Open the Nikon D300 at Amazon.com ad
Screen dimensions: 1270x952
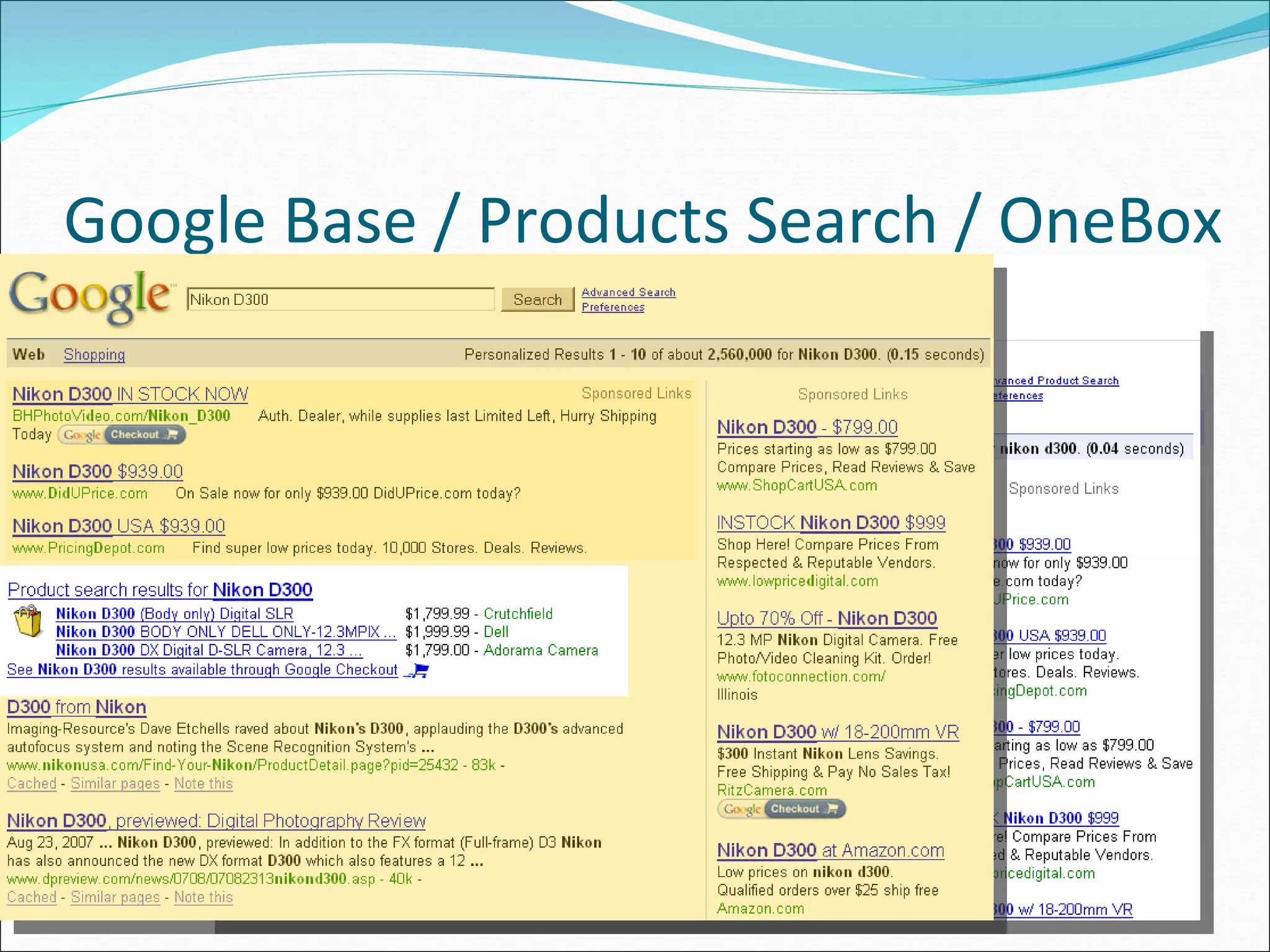click(831, 850)
